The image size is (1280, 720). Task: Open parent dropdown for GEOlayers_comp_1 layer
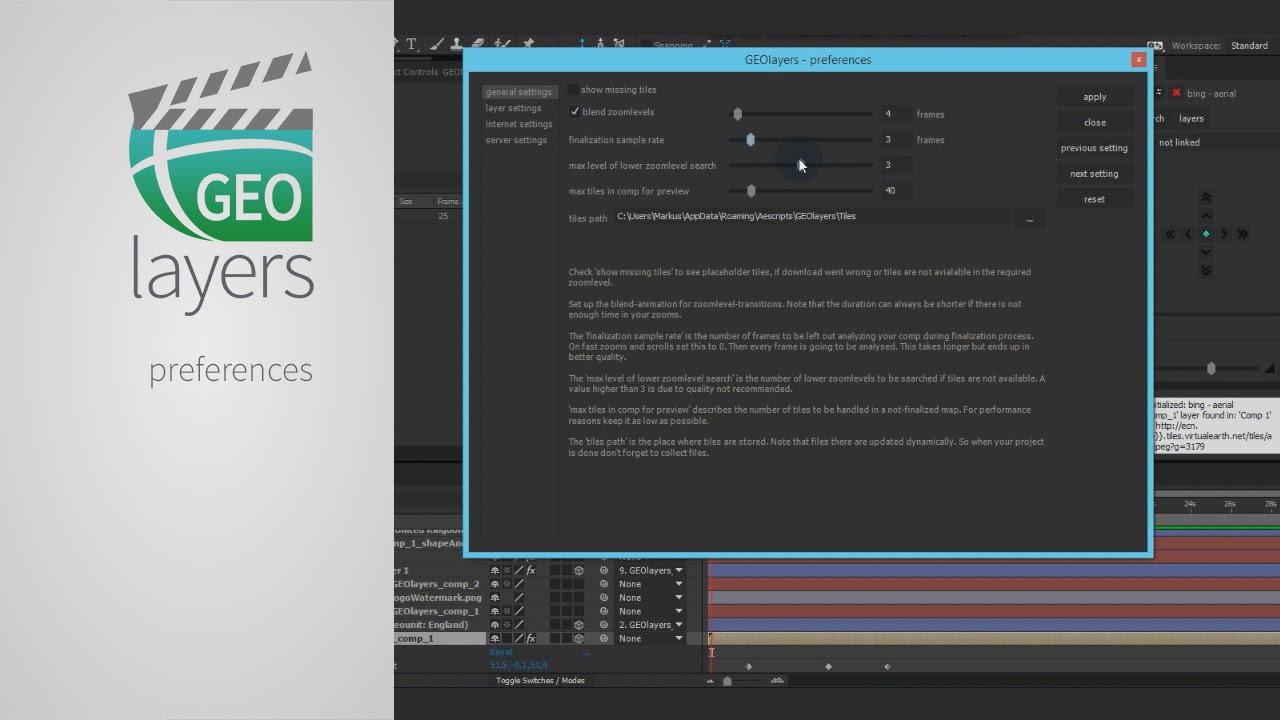point(651,611)
